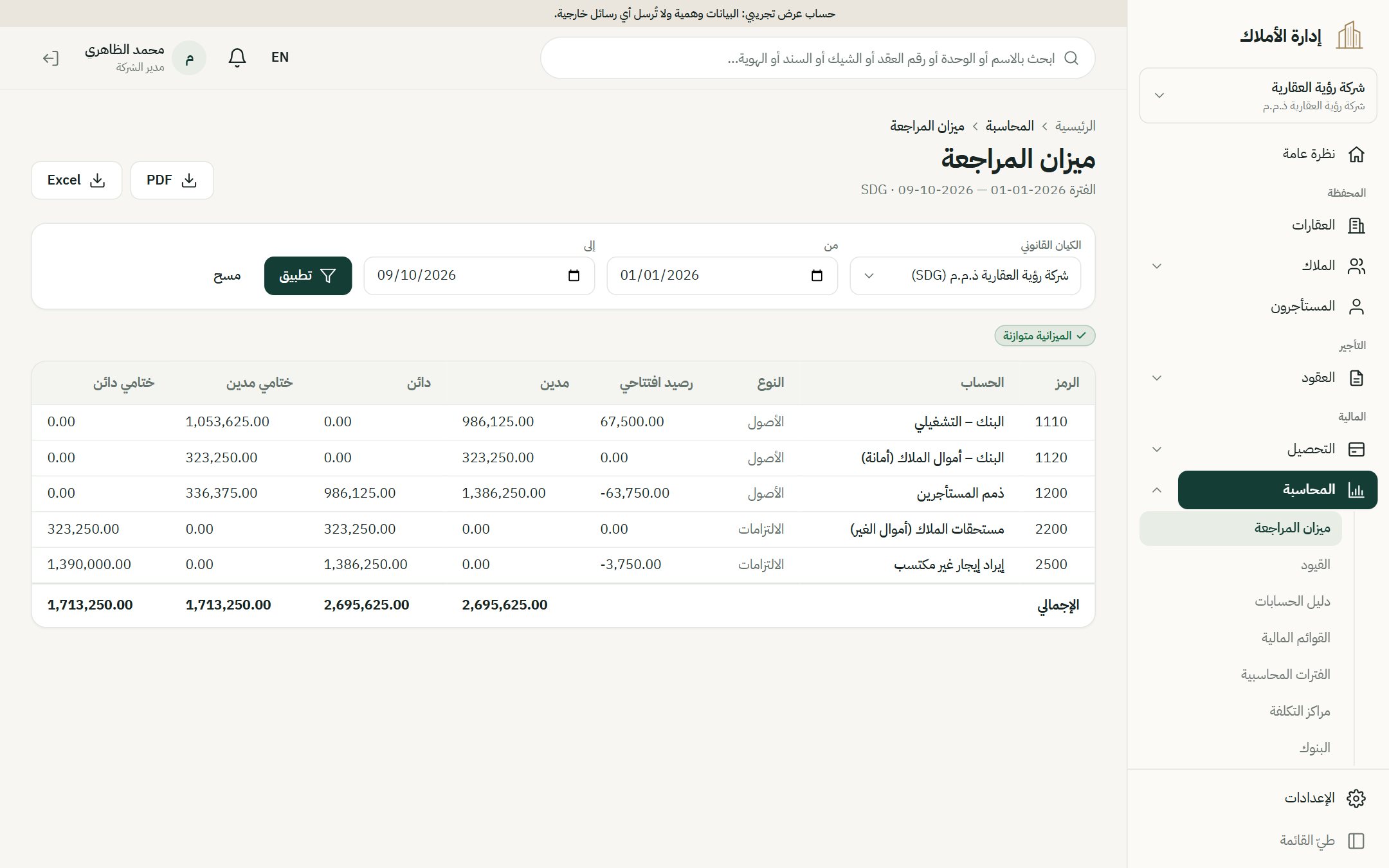The width and height of the screenshot is (1389, 868).
Task: Switch language to EN
Action: point(280,58)
